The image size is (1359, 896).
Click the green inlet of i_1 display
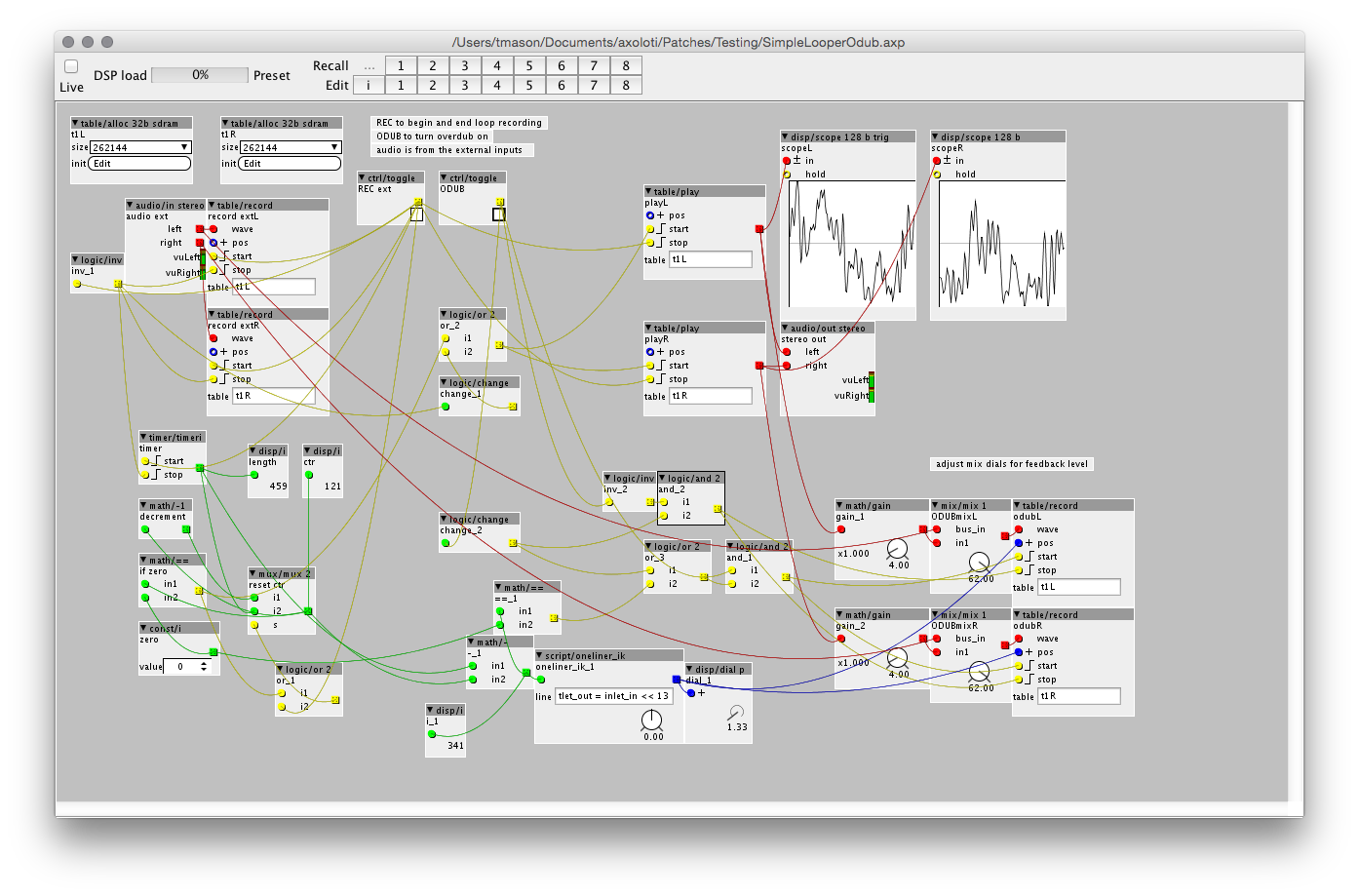[432, 734]
